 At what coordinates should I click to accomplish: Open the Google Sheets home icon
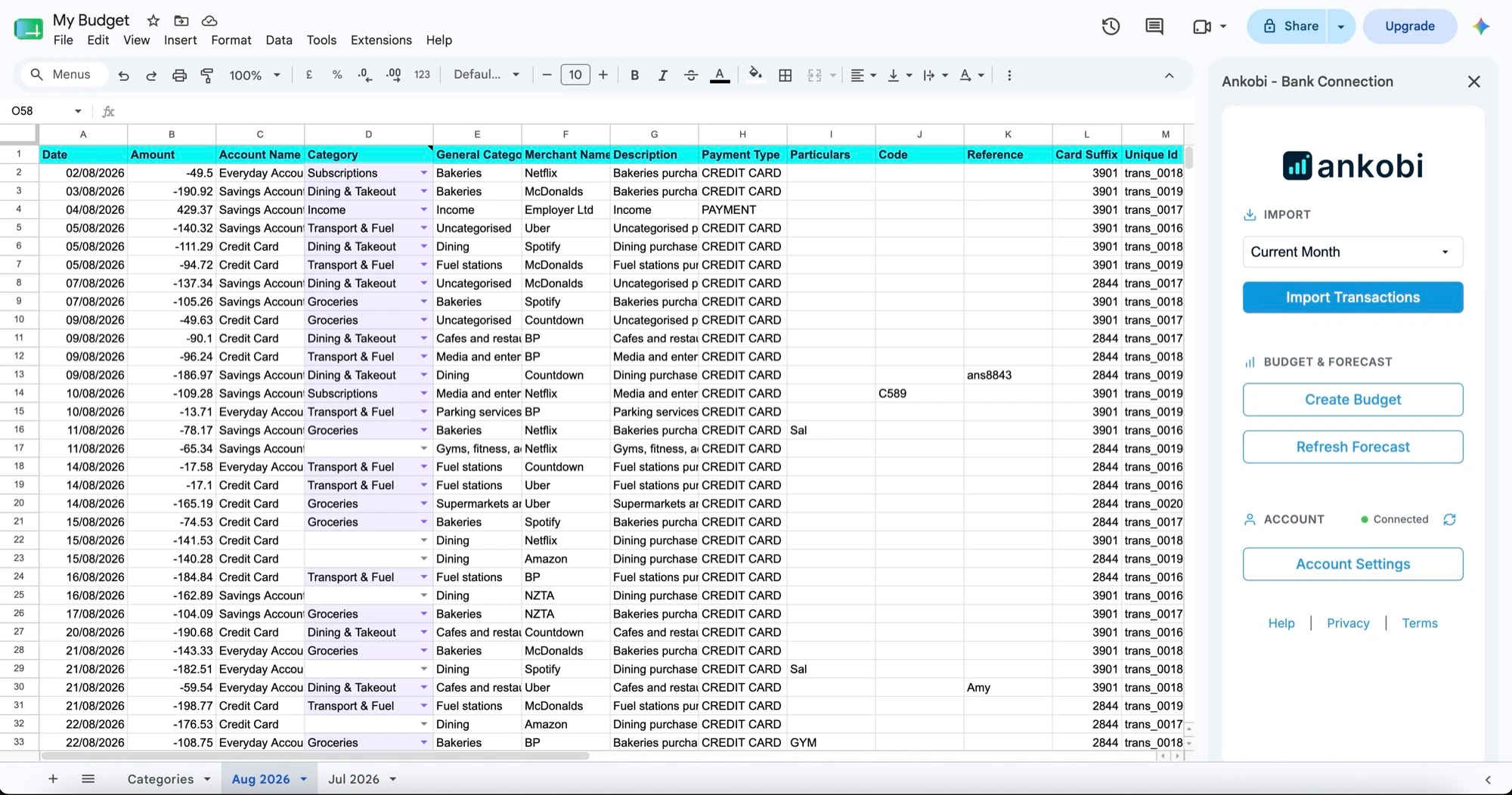click(x=29, y=29)
